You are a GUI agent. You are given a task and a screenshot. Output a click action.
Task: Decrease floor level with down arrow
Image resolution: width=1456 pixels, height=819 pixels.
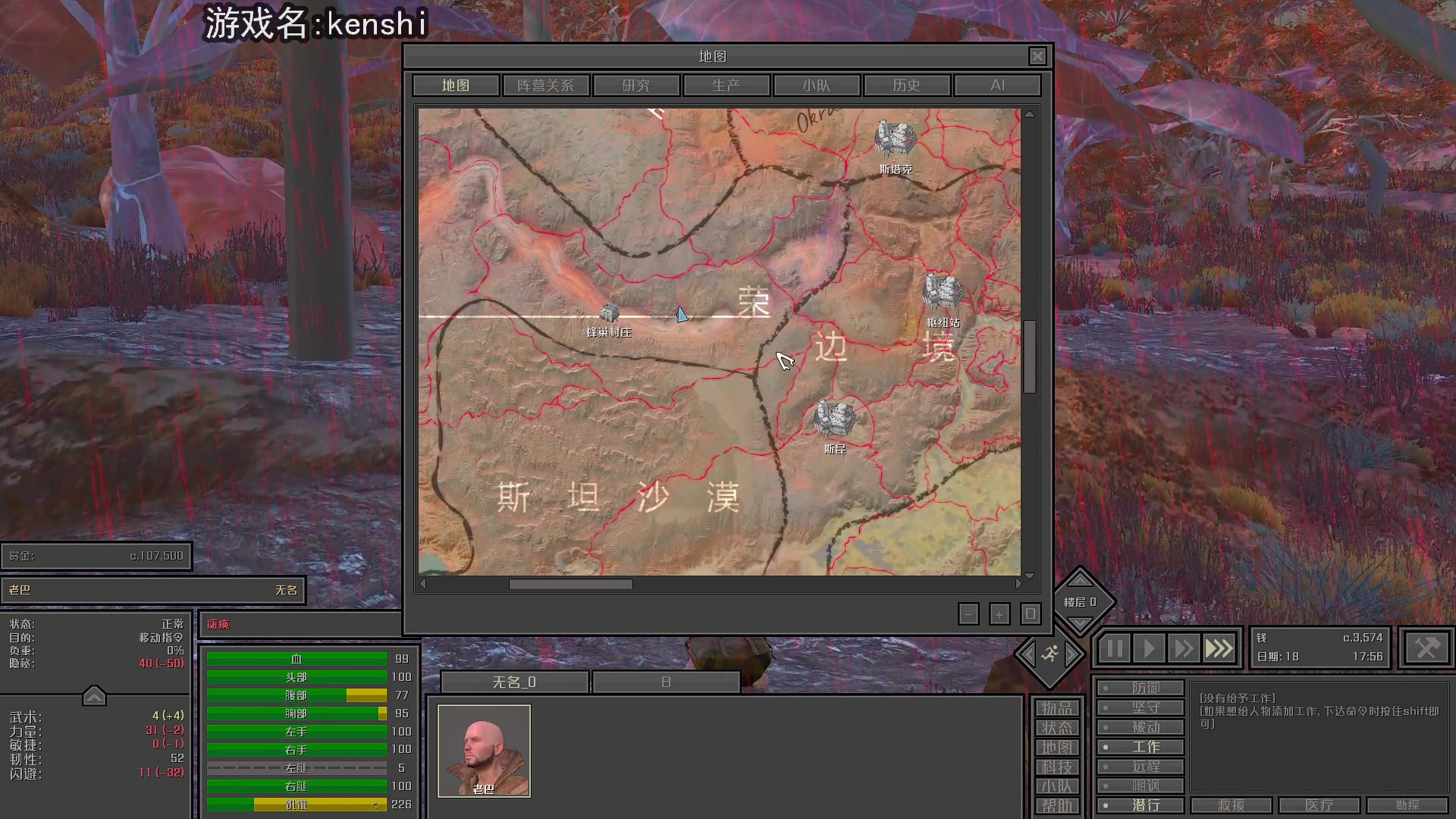coord(1080,623)
